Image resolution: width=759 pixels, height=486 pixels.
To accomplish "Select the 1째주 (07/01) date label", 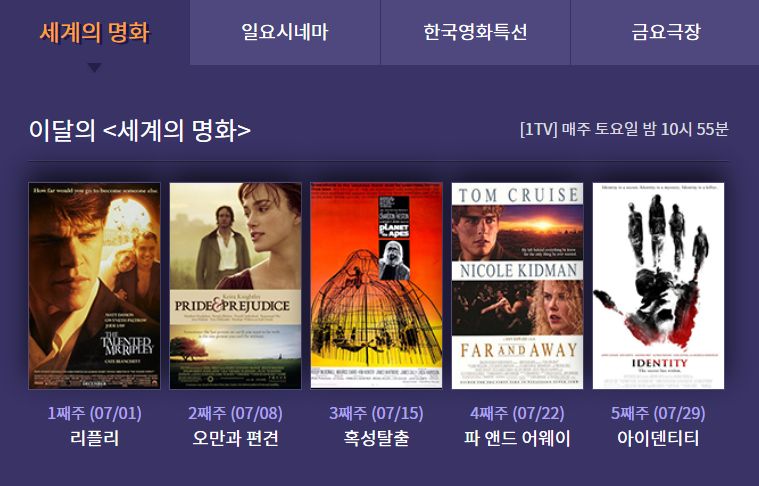I will [x=94, y=413].
